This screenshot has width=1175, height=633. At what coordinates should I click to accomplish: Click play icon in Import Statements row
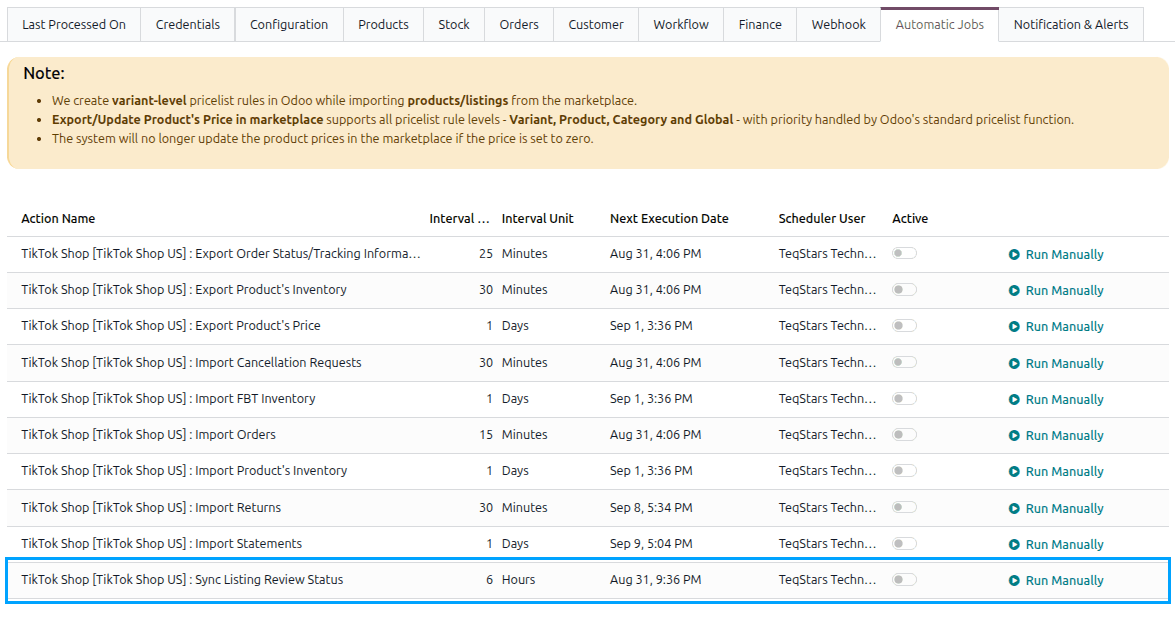[x=1014, y=544]
